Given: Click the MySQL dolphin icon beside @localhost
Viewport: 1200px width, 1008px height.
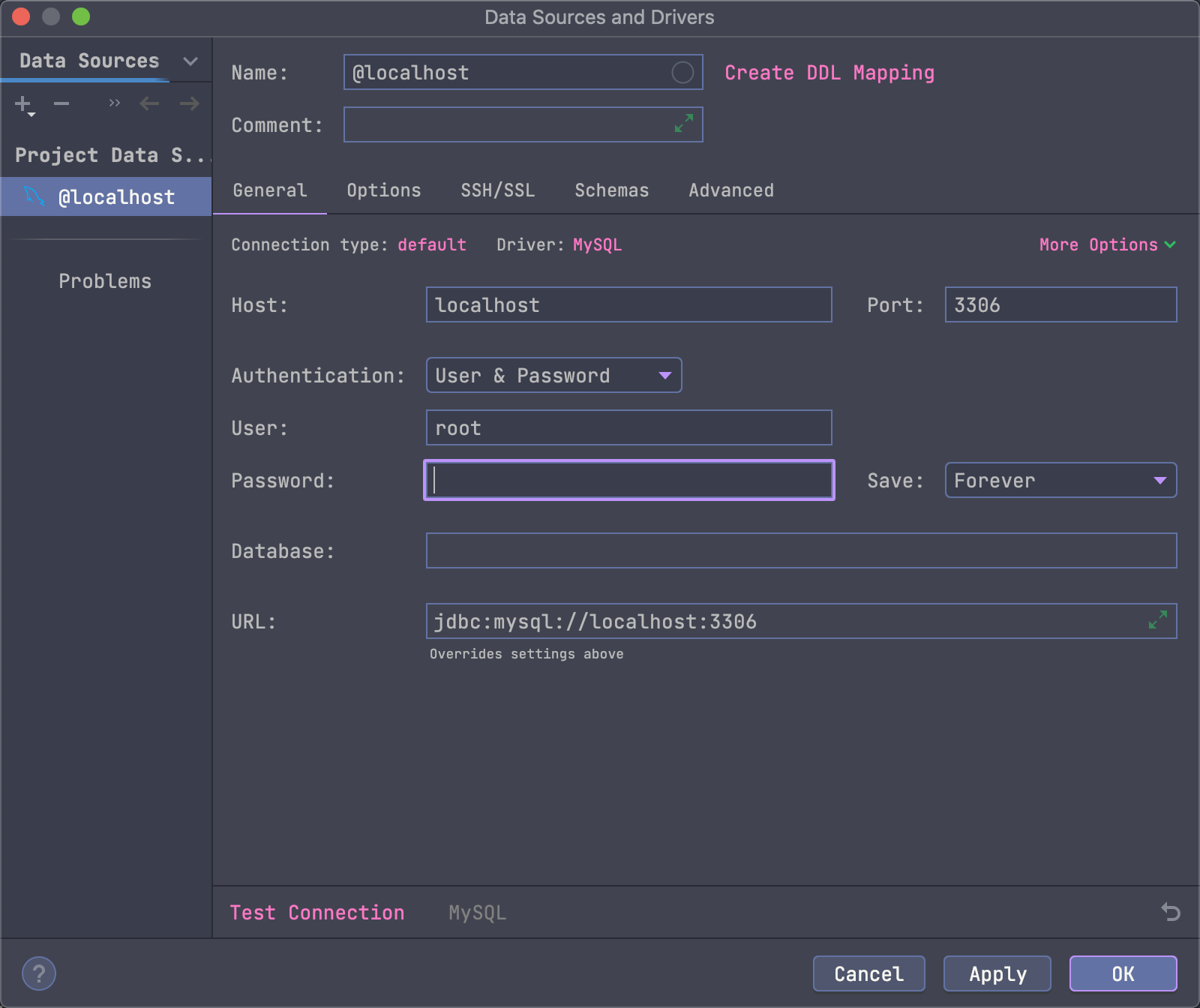Looking at the screenshot, I should [34, 196].
